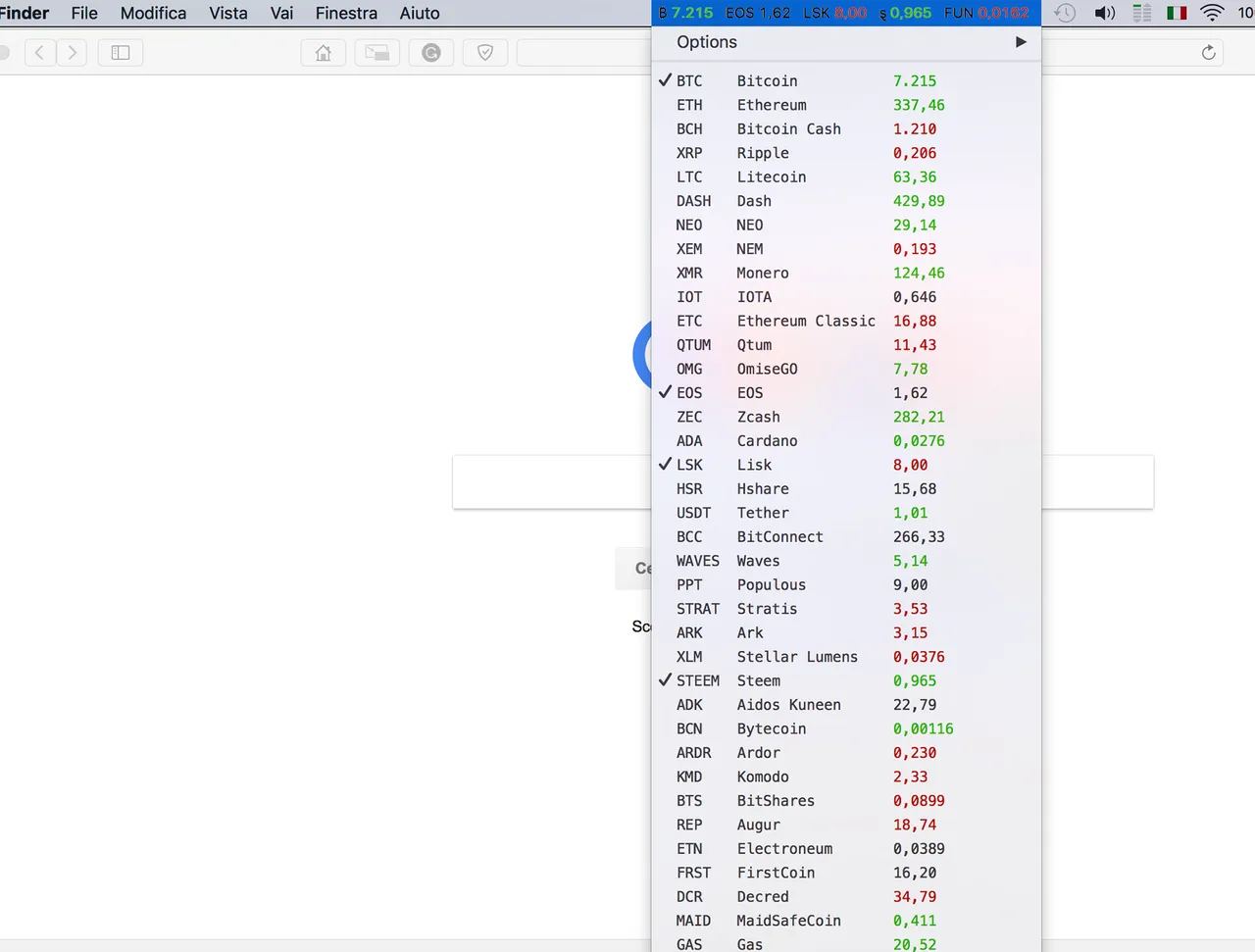1255x952 pixels.
Task: Open Time Machine menu bar icon
Action: tap(1065, 13)
